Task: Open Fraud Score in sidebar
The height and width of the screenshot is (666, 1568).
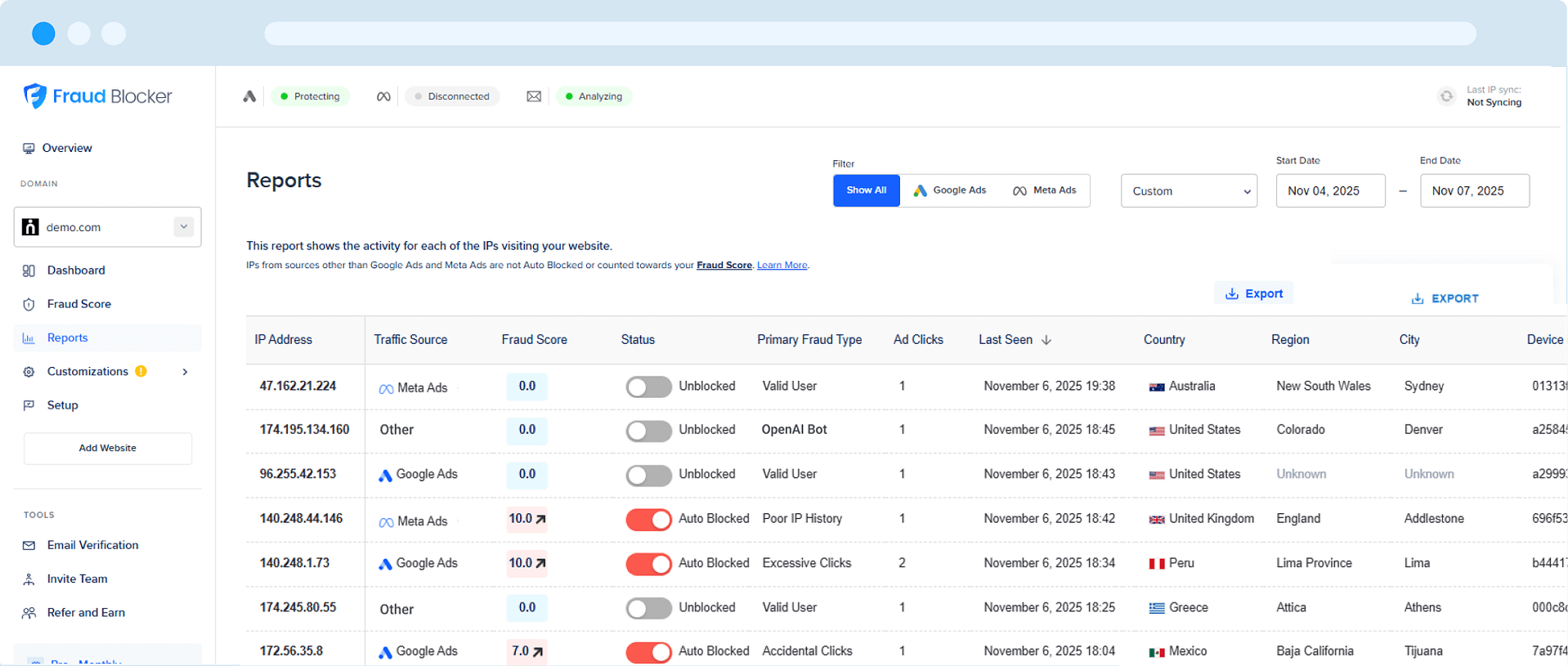Action: (x=78, y=304)
